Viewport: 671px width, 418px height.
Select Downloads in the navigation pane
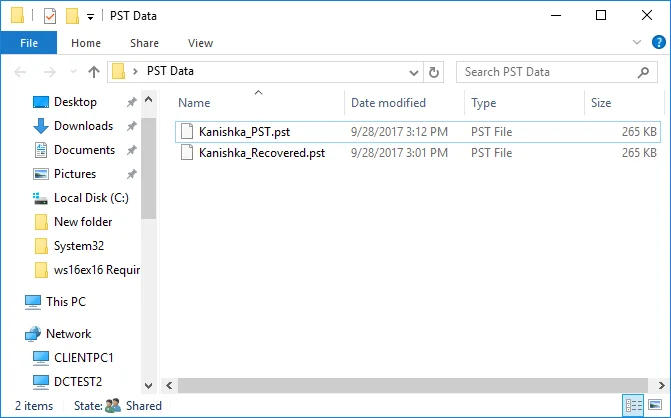click(x=83, y=126)
